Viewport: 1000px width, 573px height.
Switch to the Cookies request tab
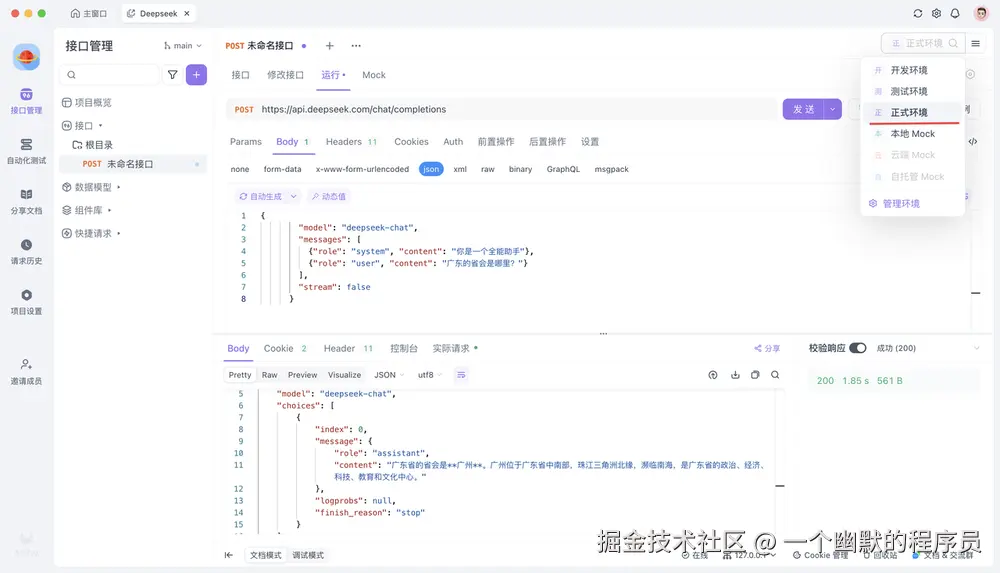(411, 142)
